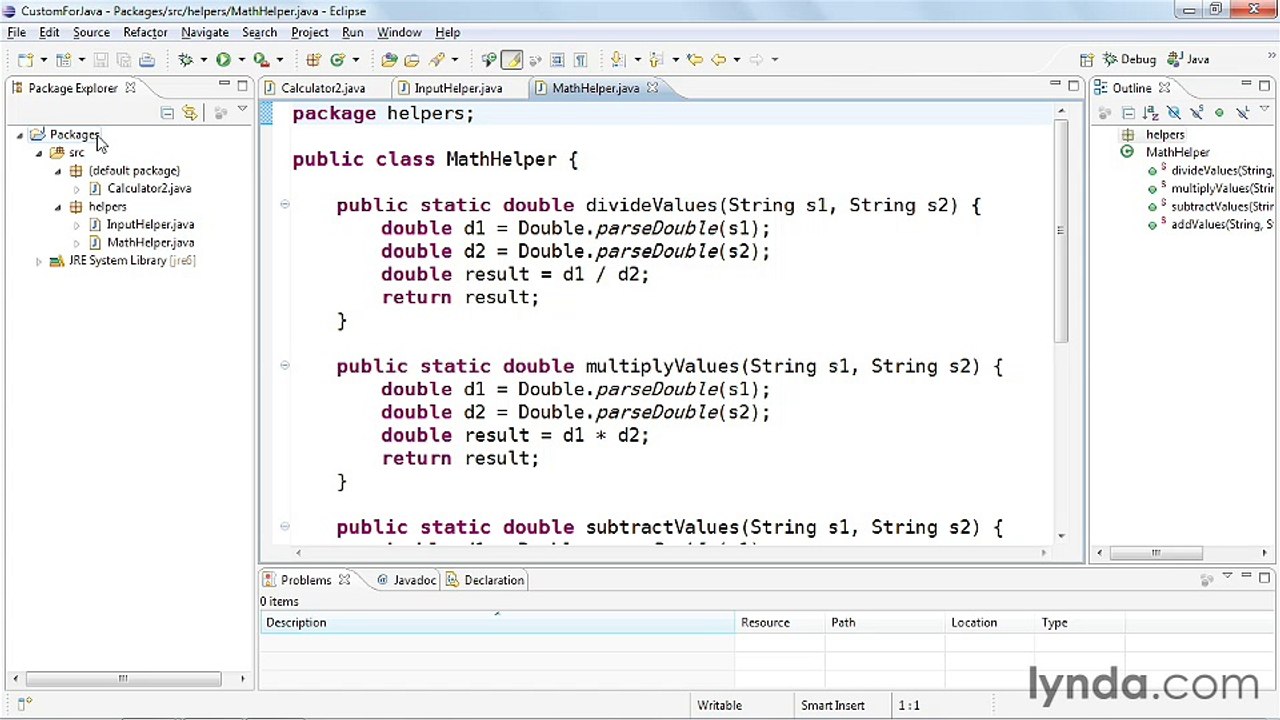The image size is (1280, 720).
Task: Click the Description column header in Problems
Action: click(497, 623)
